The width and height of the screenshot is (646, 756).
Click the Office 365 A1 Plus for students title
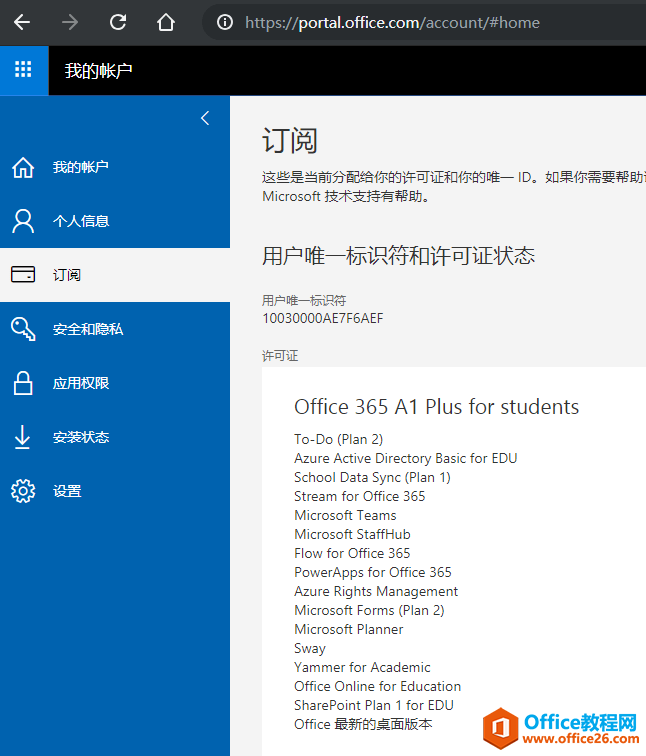coord(436,407)
